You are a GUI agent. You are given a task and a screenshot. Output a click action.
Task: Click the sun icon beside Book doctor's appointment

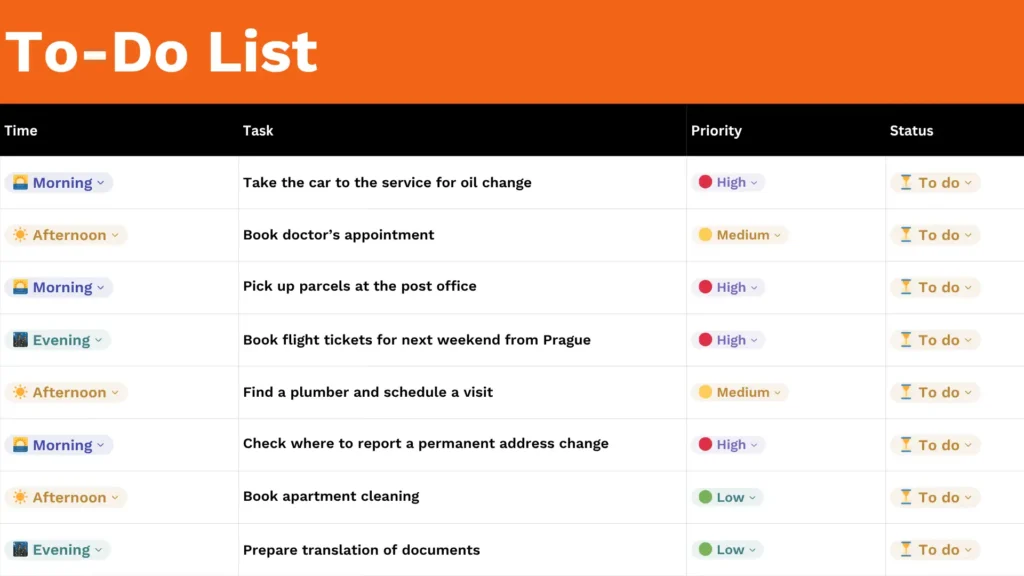[x=20, y=235]
